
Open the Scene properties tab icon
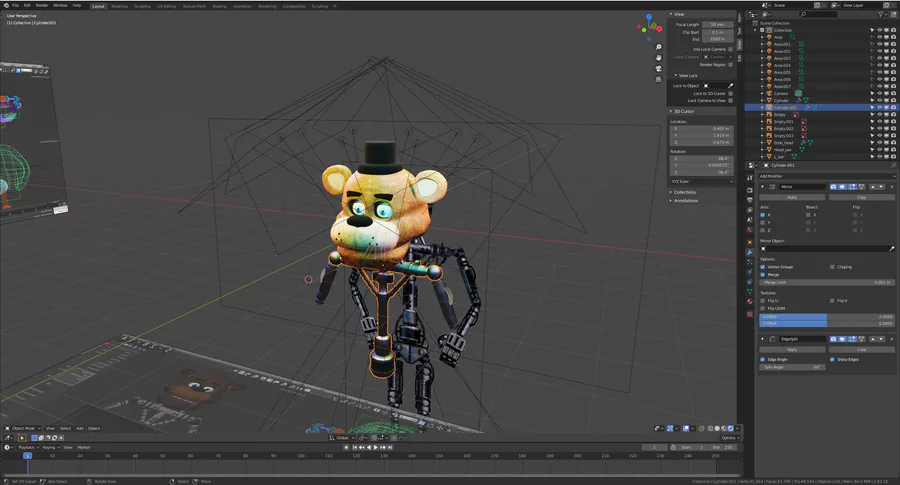pyautogui.click(x=750, y=219)
